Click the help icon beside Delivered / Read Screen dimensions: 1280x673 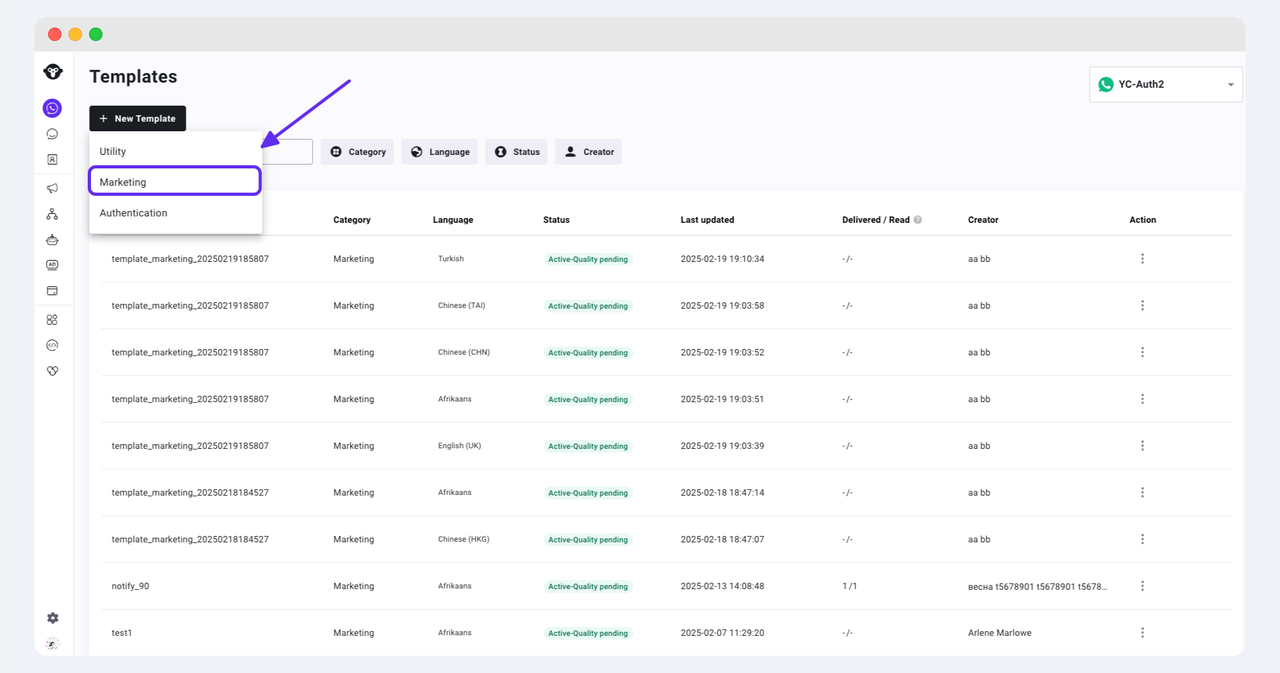tap(918, 220)
